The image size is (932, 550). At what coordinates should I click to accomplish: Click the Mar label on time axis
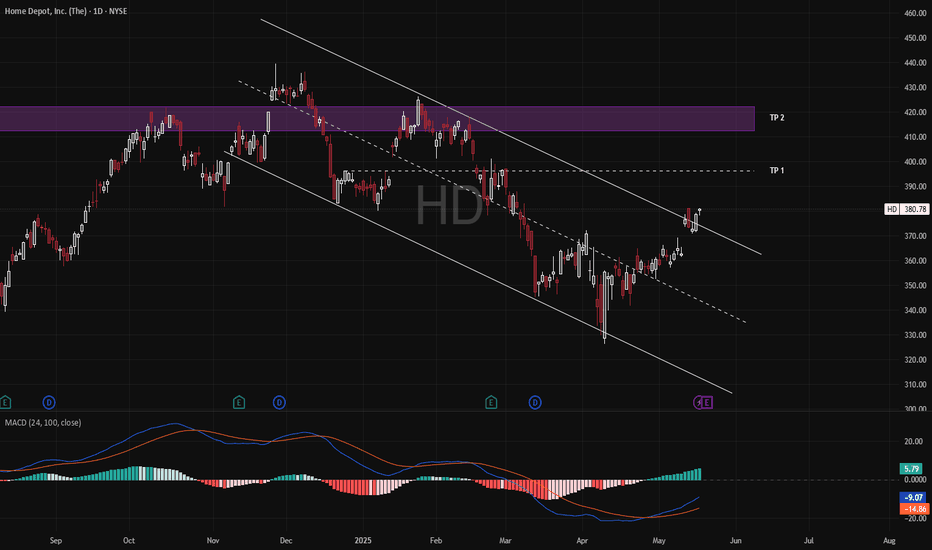pyautogui.click(x=505, y=540)
